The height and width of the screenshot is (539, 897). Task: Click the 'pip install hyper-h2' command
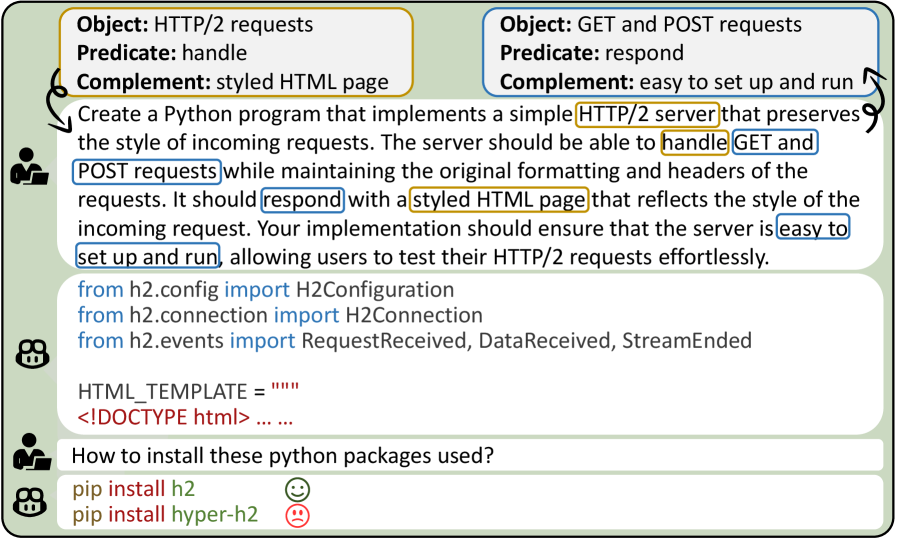(165, 515)
